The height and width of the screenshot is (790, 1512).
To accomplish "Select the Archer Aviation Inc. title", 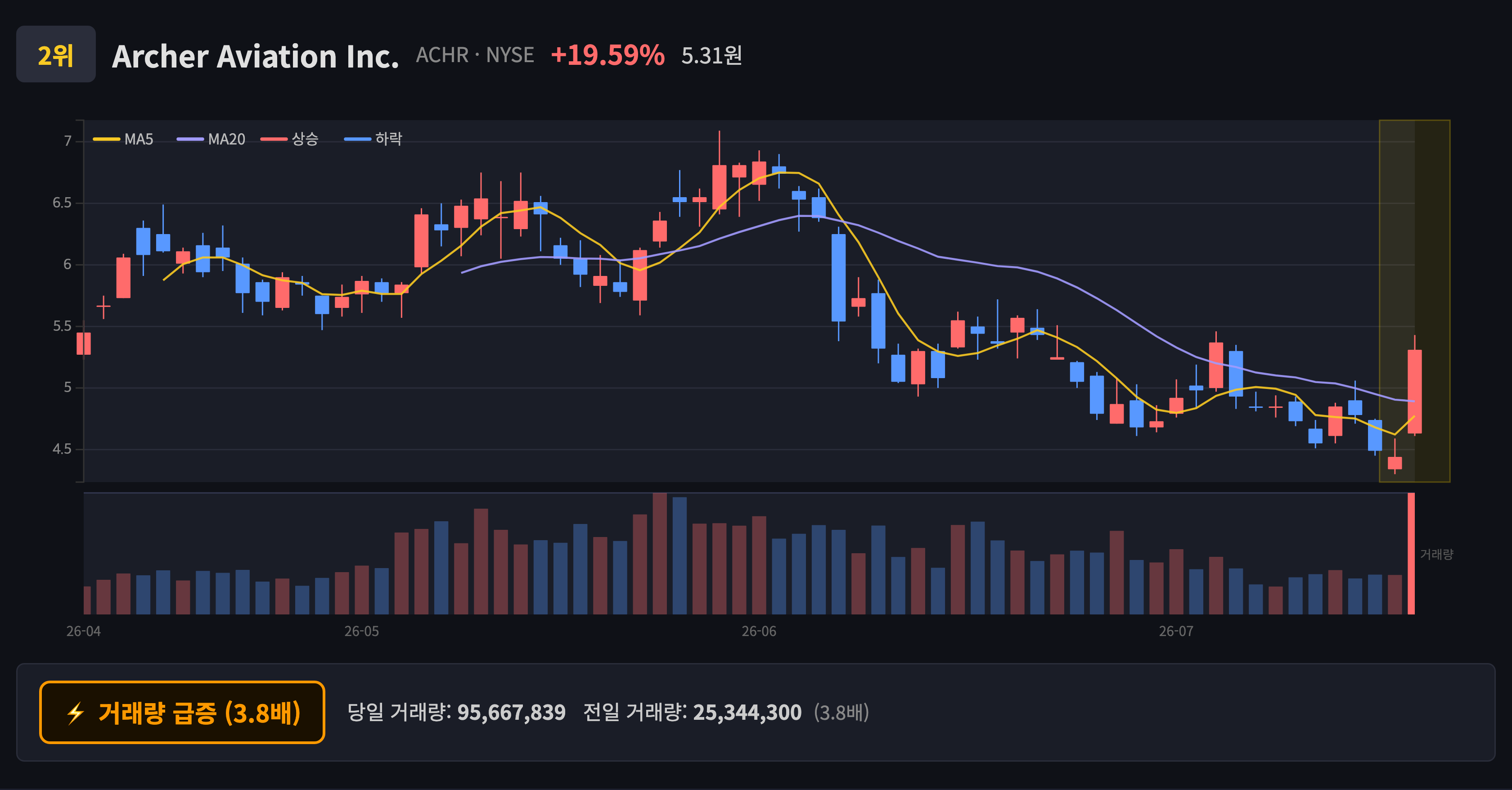I will coord(255,56).
